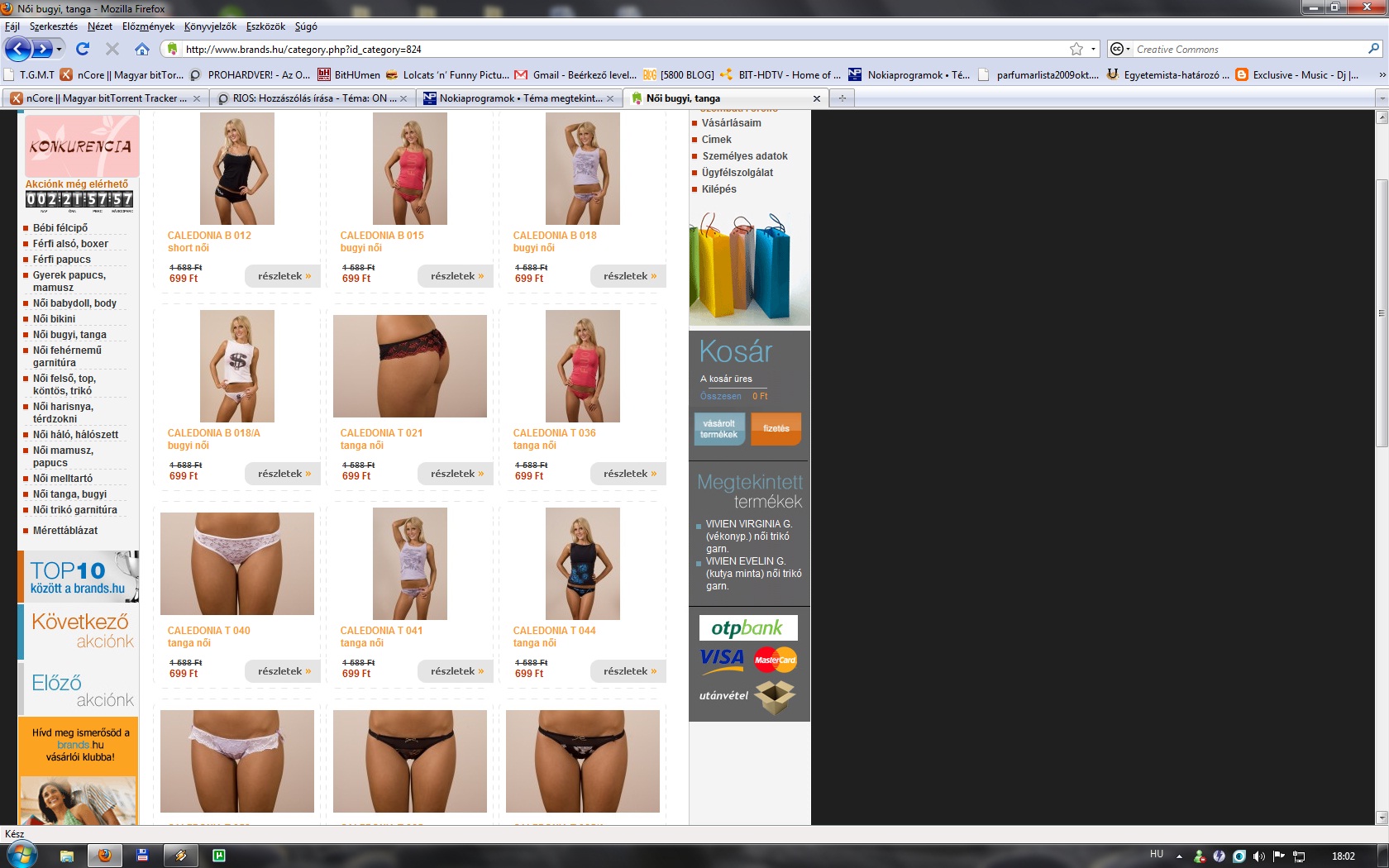Open the Creative Commons search engine selector
Screen dimensions: 1389x868
[1119, 49]
